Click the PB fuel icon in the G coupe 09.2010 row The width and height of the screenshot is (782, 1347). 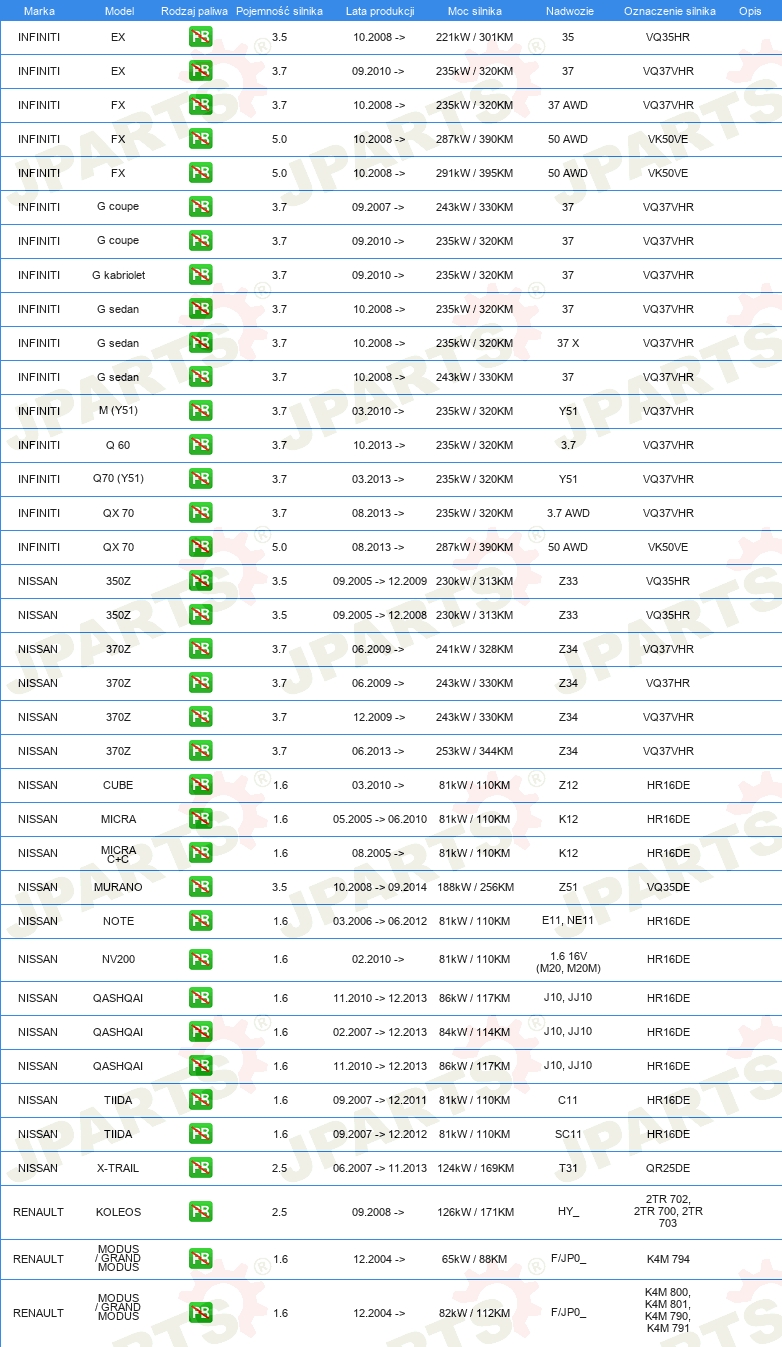click(x=200, y=241)
